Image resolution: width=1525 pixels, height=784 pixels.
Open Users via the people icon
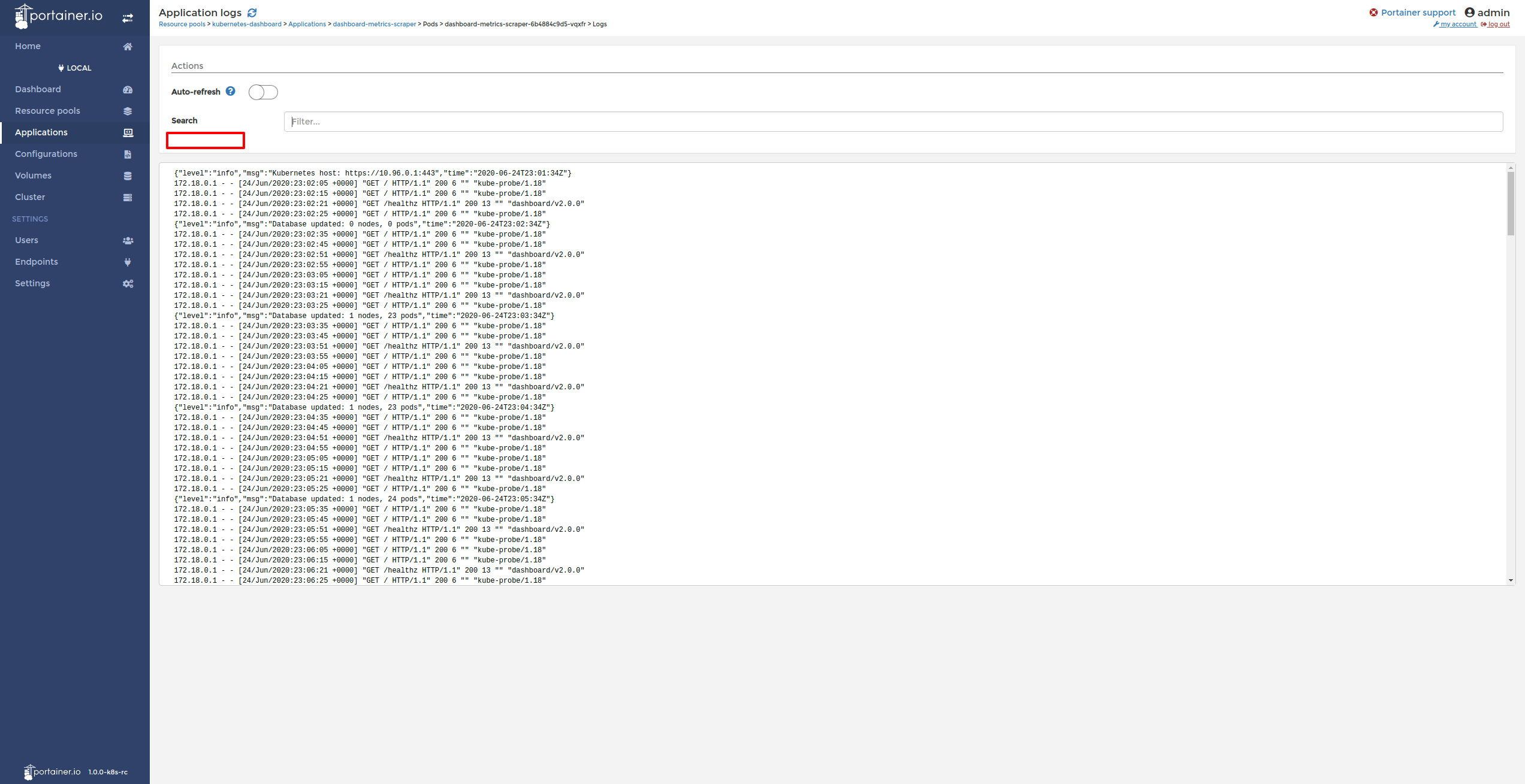click(128, 240)
